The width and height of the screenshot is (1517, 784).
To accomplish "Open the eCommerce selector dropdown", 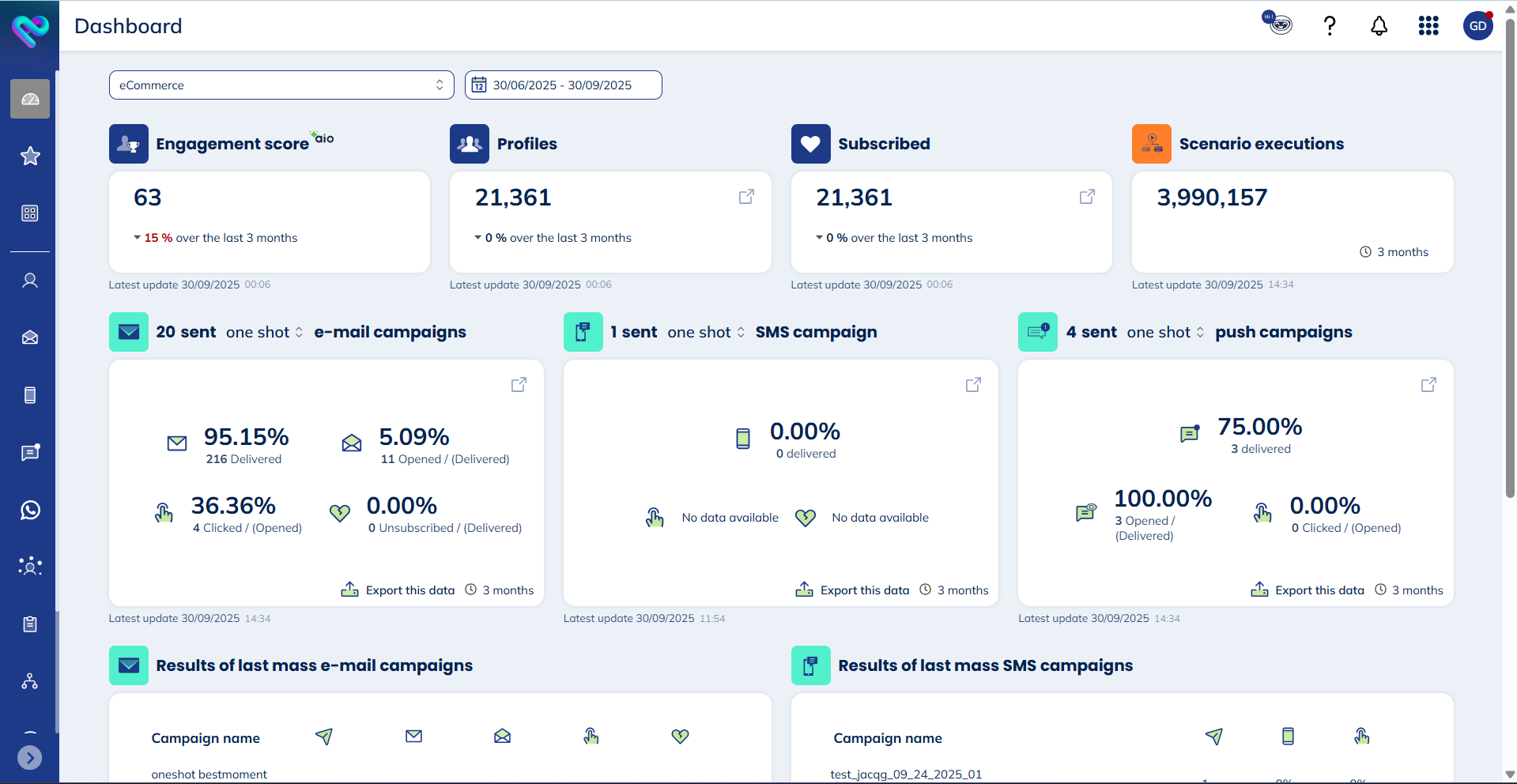I will pyautogui.click(x=281, y=85).
